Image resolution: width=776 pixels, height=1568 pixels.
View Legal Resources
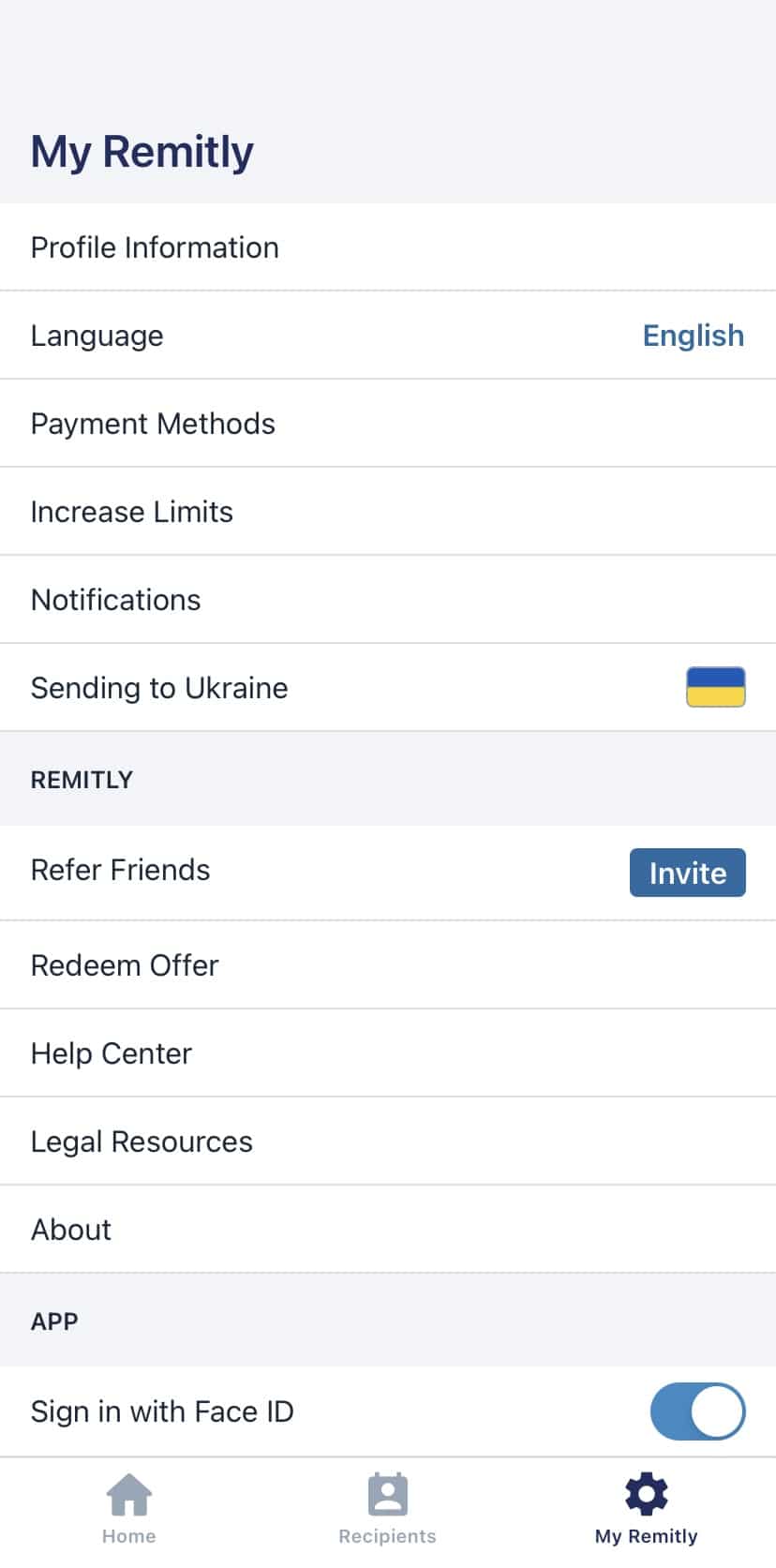click(x=388, y=1142)
